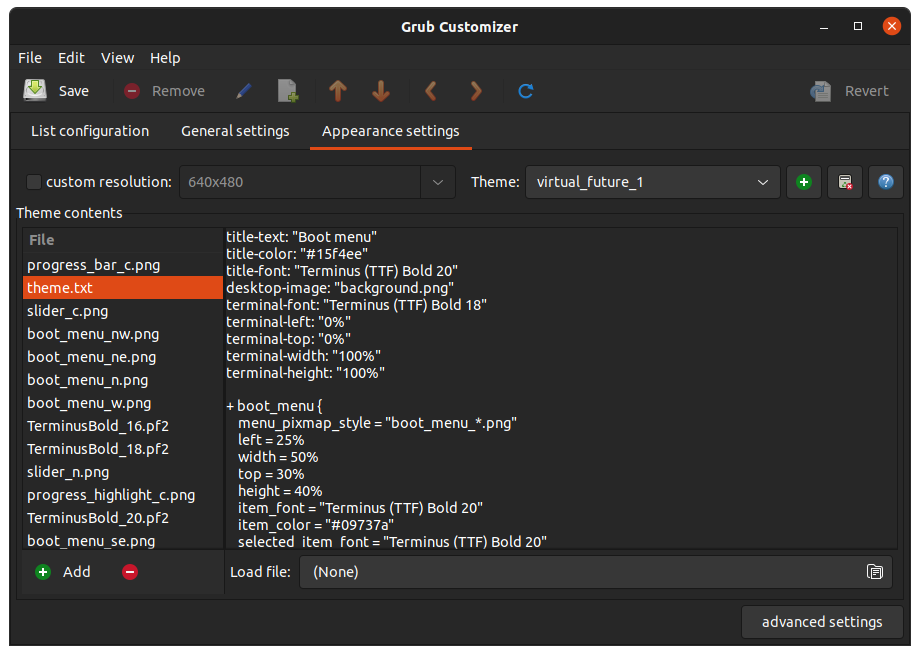Click the new entry document icon
This screenshot has height=655, width=920.
pyautogui.click(x=288, y=91)
